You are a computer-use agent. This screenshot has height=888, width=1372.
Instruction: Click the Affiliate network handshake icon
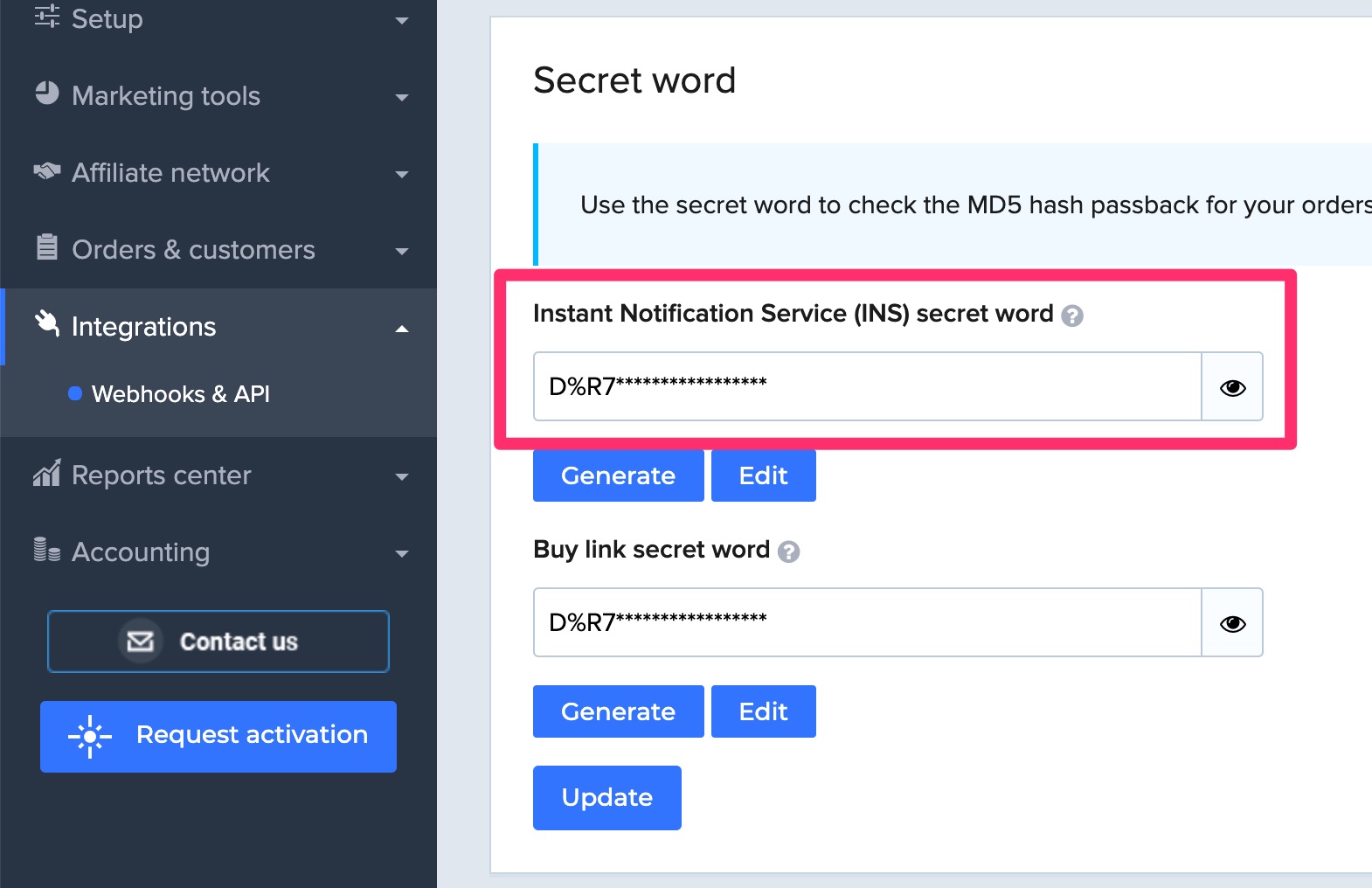(47, 170)
